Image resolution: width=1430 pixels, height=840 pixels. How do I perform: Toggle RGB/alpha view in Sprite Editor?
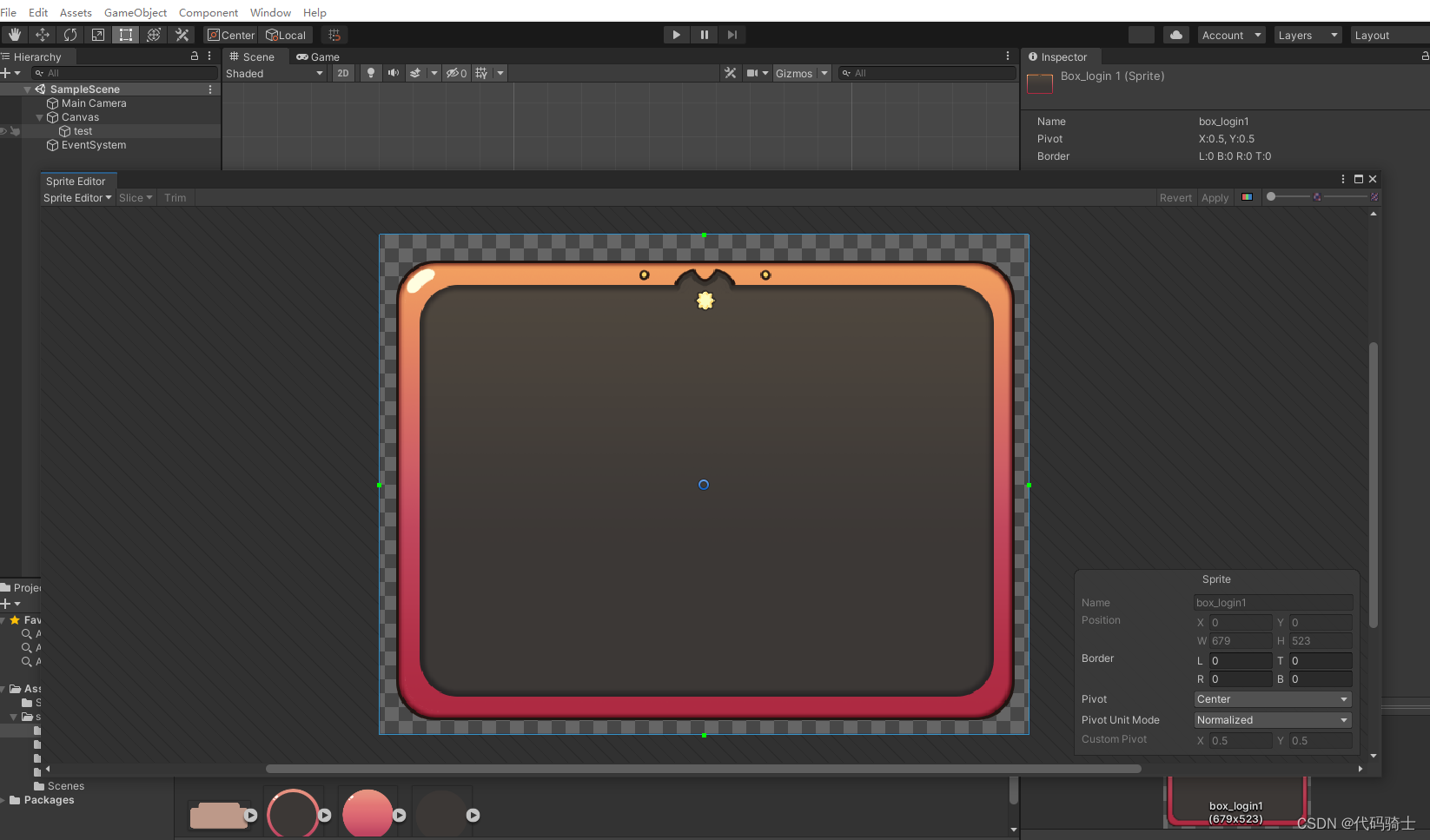[1247, 197]
